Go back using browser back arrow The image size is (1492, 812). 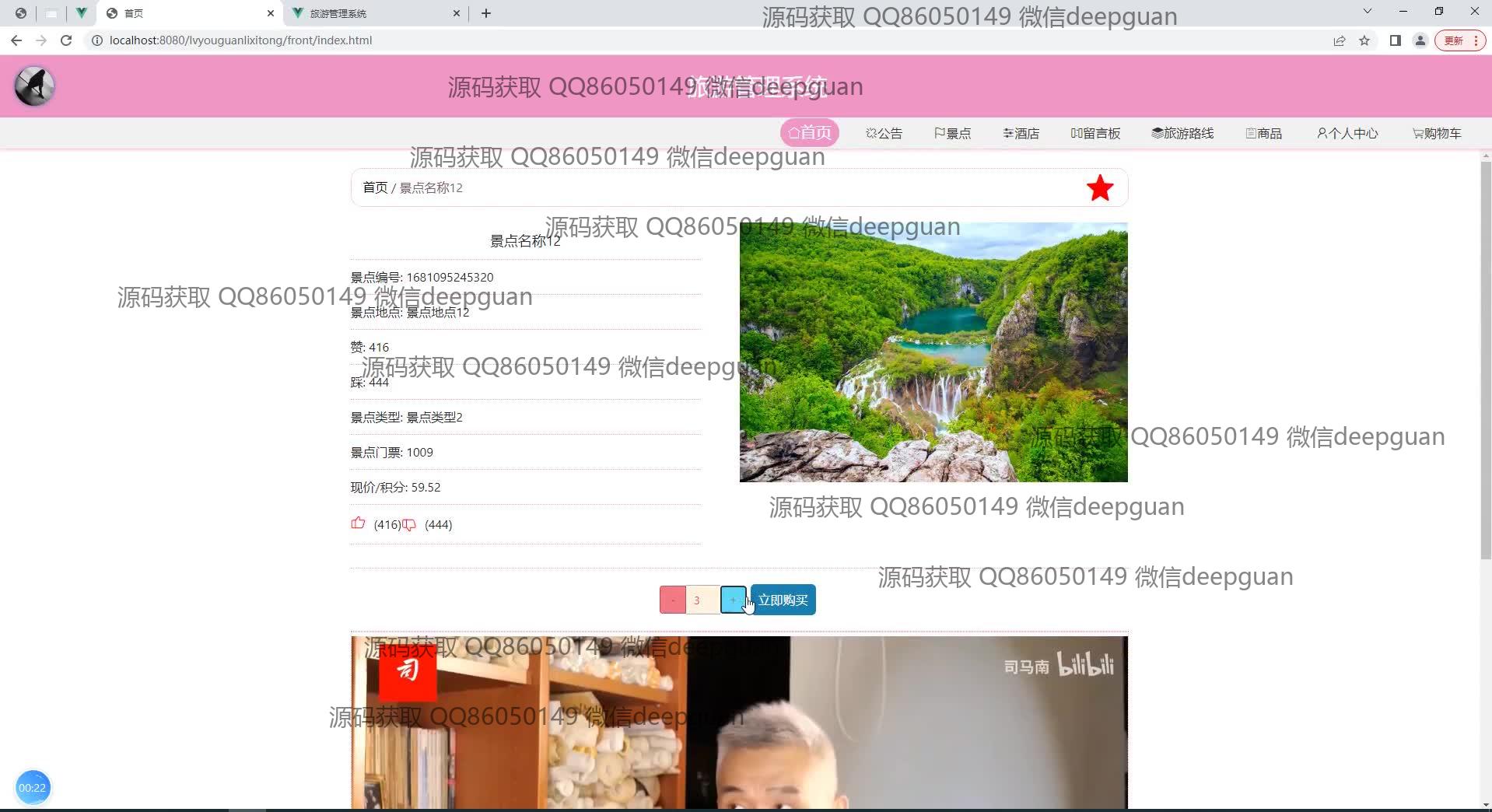tap(16, 40)
